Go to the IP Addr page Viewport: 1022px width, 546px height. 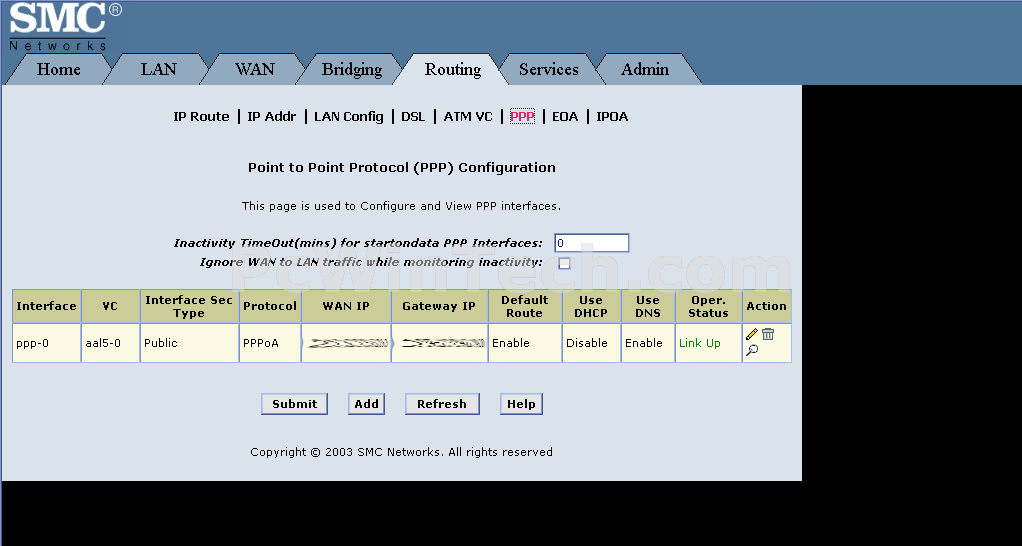tap(272, 117)
